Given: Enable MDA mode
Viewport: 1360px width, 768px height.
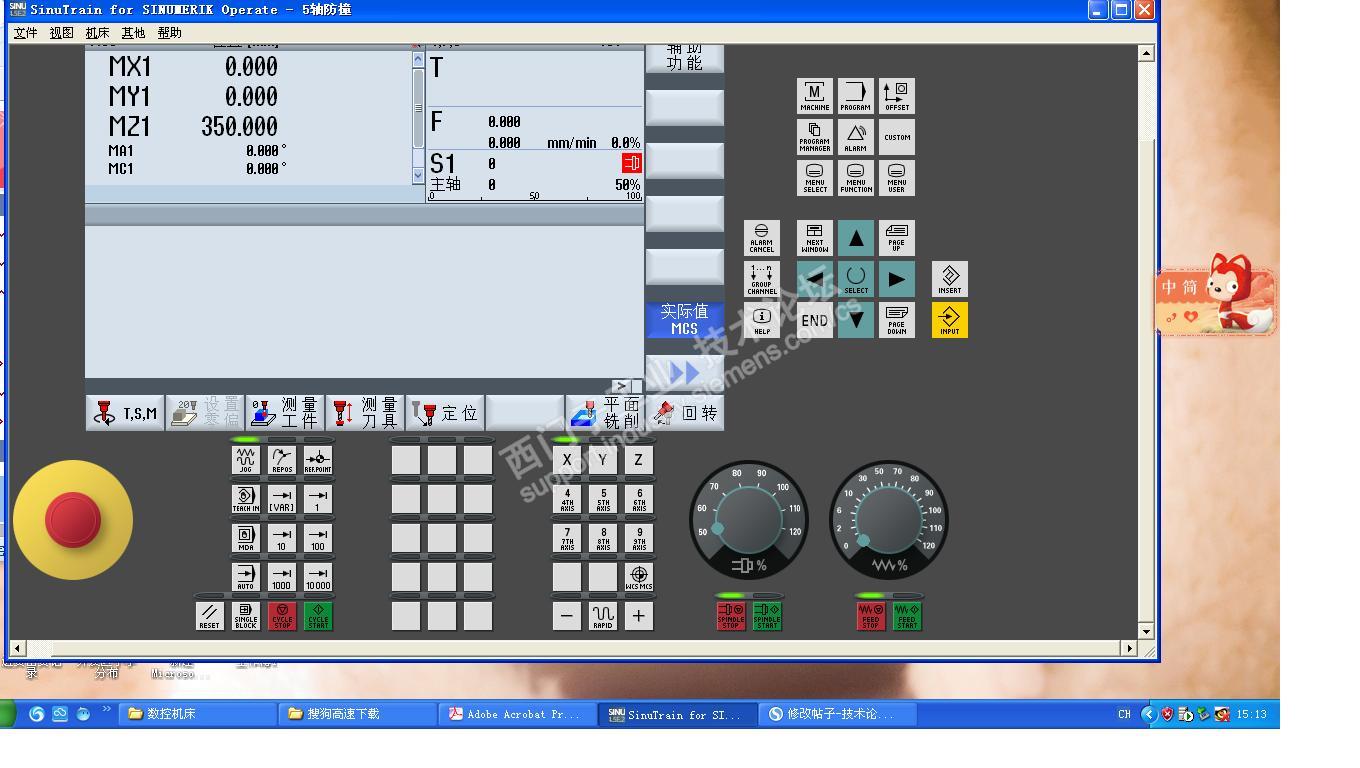Looking at the screenshot, I should click(246, 538).
